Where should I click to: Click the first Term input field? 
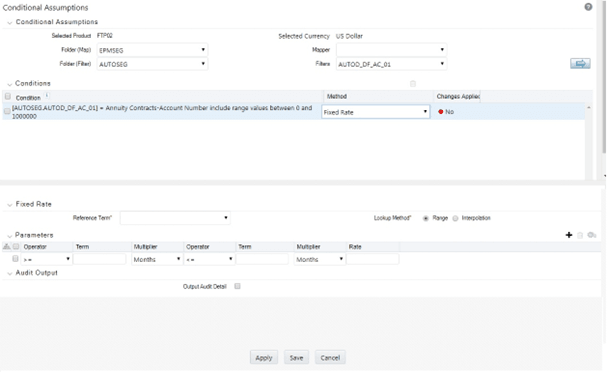(99, 259)
